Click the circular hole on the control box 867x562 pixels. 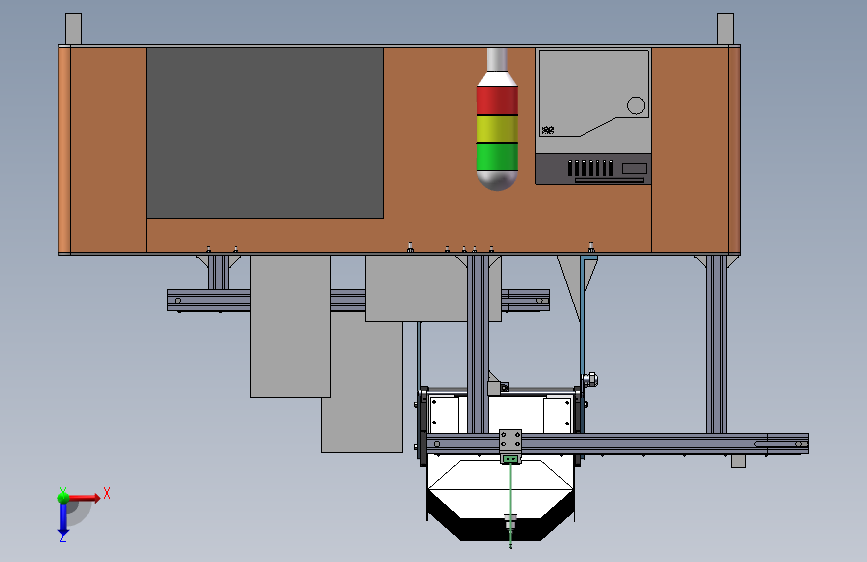(636, 105)
